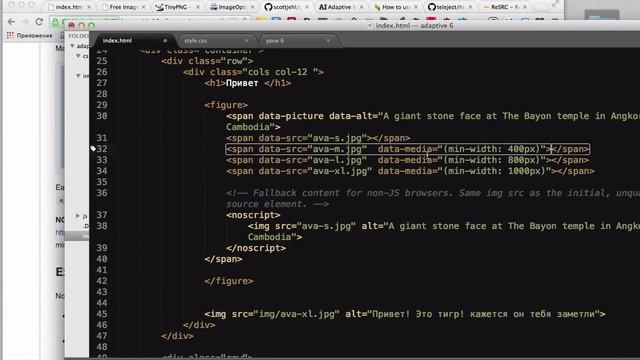Select the Free Images tab in Chrome
640x360 pixels.
[x=122, y=7]
